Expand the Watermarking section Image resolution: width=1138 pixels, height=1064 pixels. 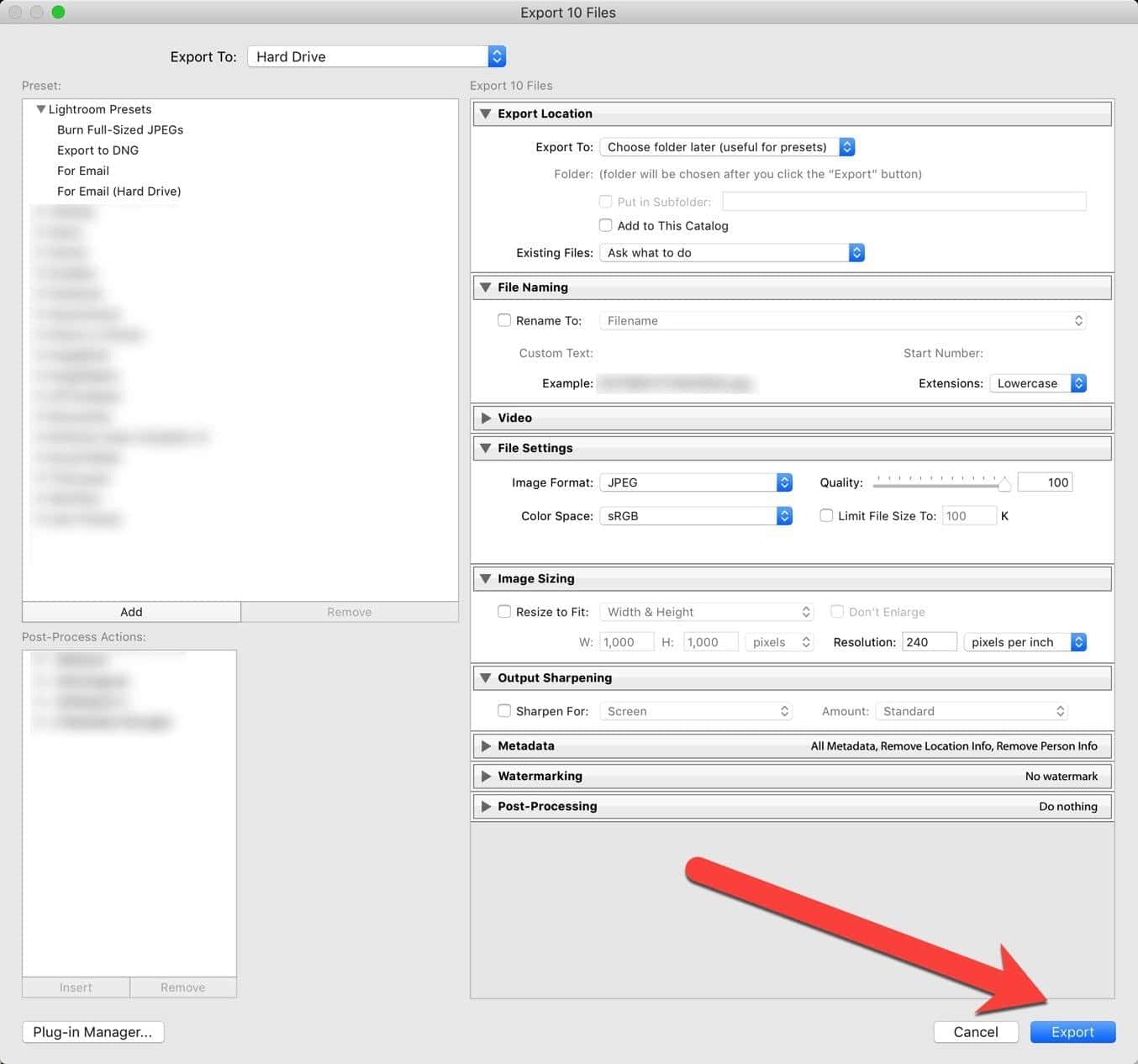click(486, 776)
